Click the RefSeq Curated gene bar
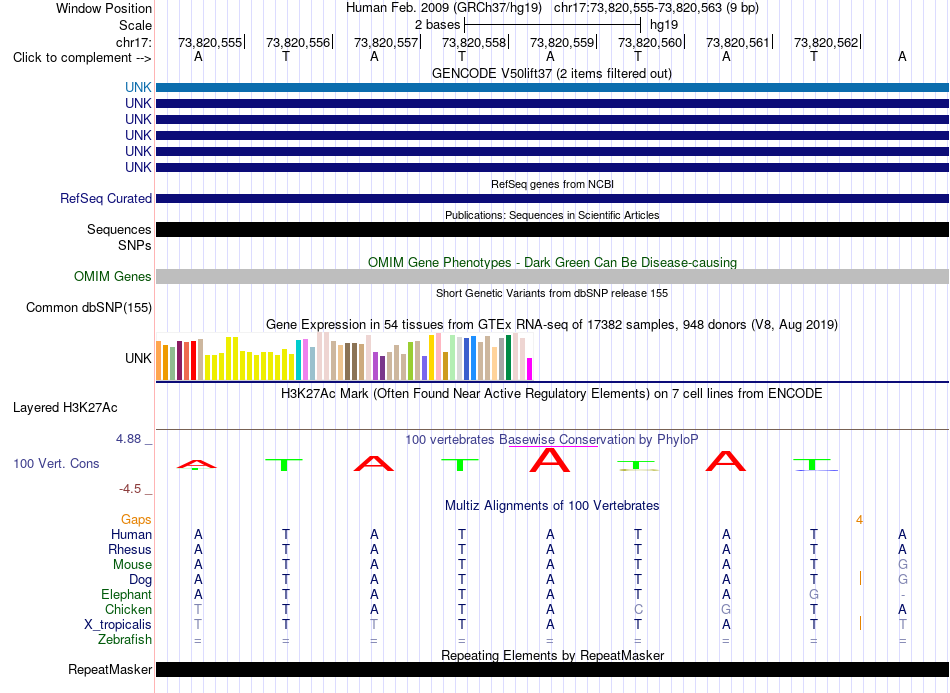 tap(552, 199)
